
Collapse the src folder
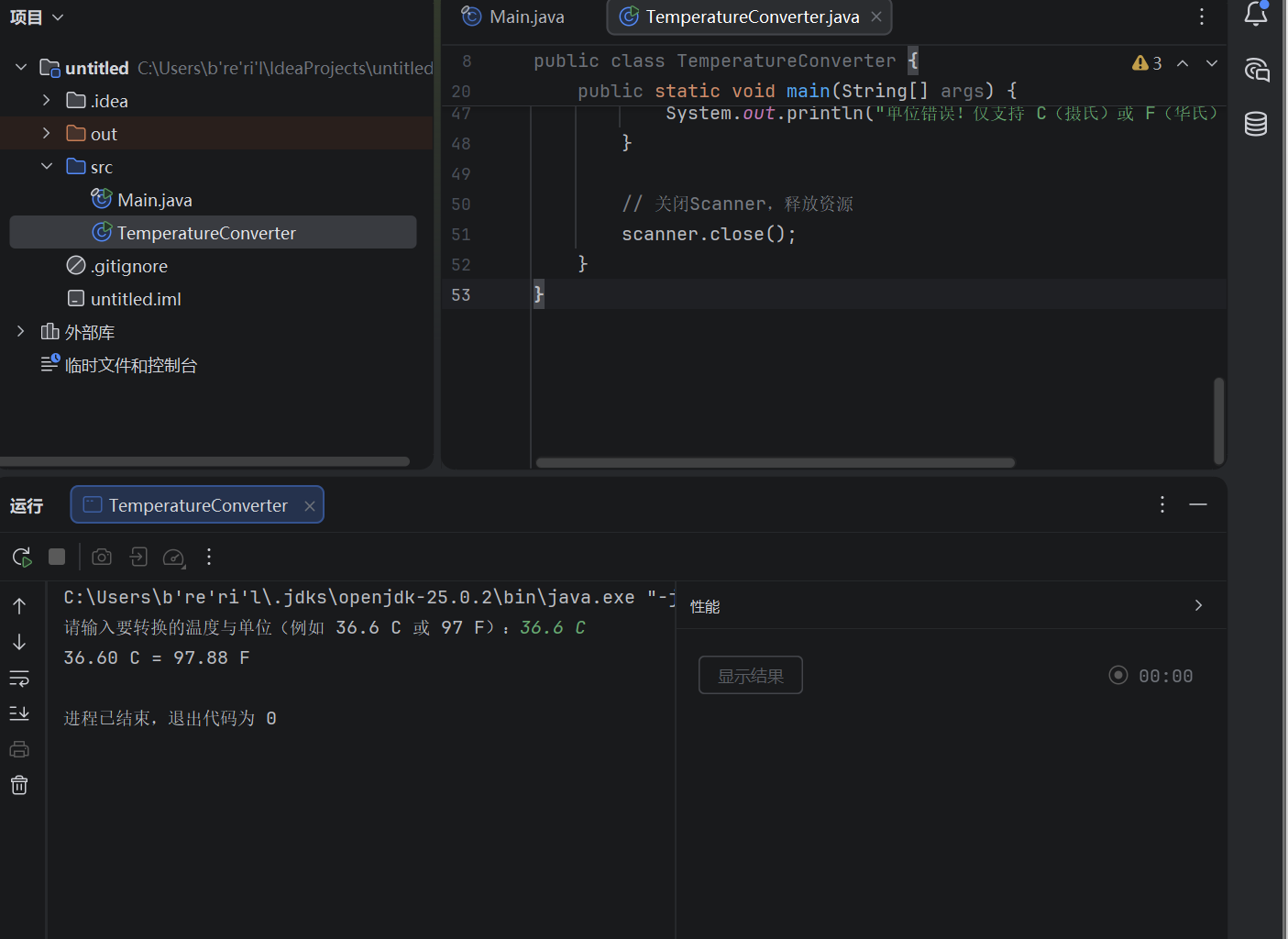point(47,167)
